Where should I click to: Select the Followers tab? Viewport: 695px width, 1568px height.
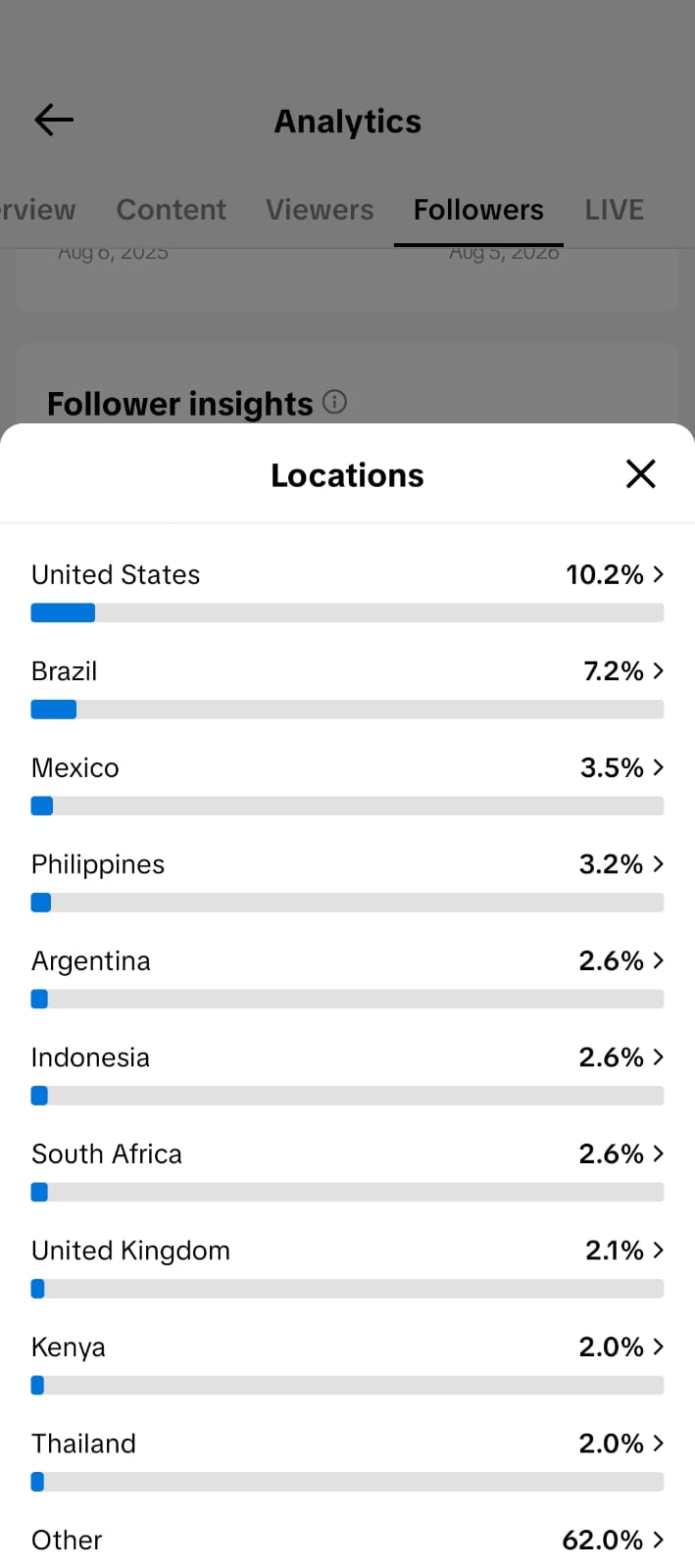(478, 210)
